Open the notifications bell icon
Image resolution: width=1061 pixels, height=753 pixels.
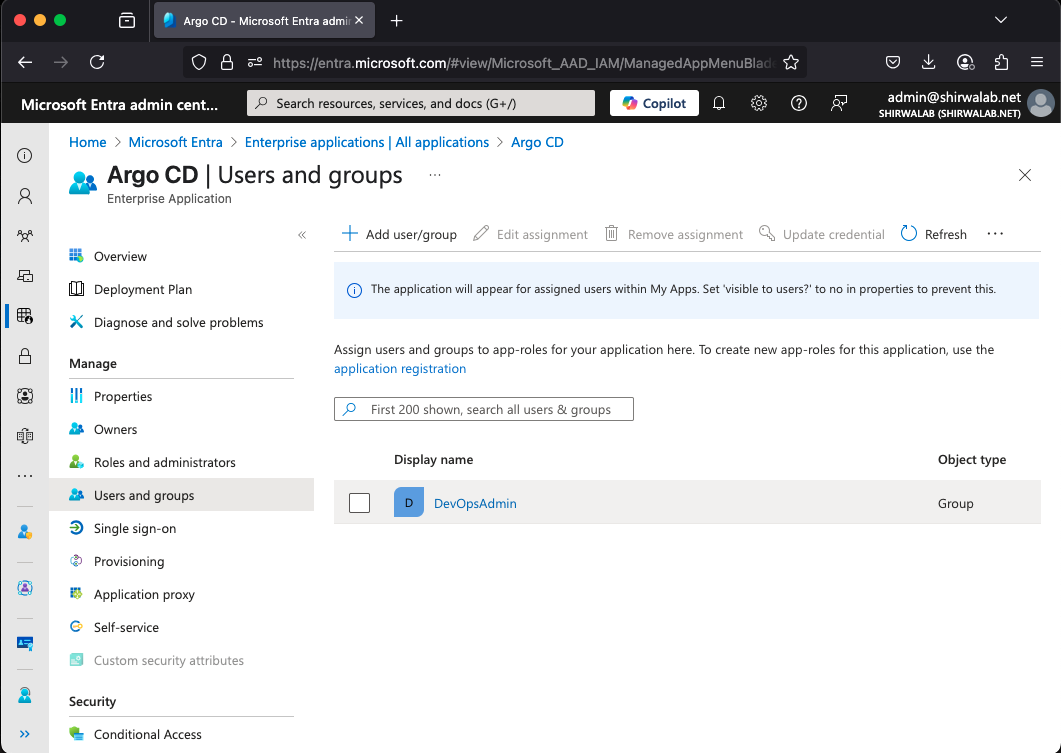(x=719, y=103)
